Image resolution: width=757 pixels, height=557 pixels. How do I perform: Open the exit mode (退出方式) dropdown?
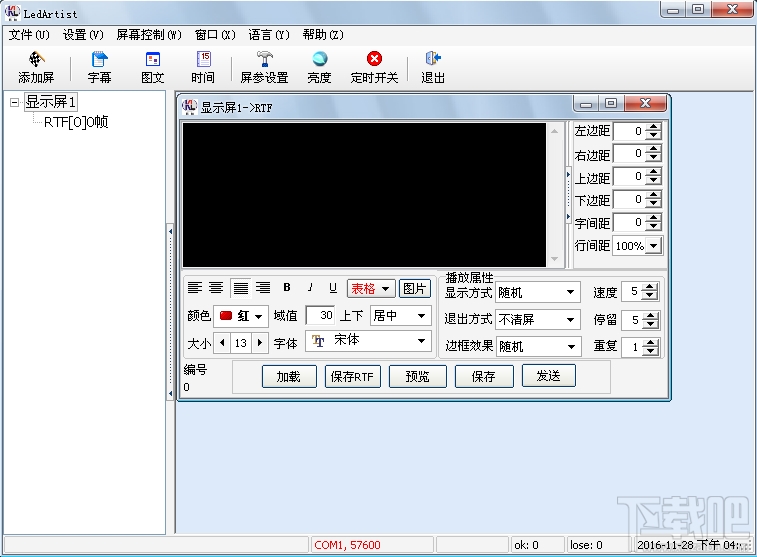(538, 320)
